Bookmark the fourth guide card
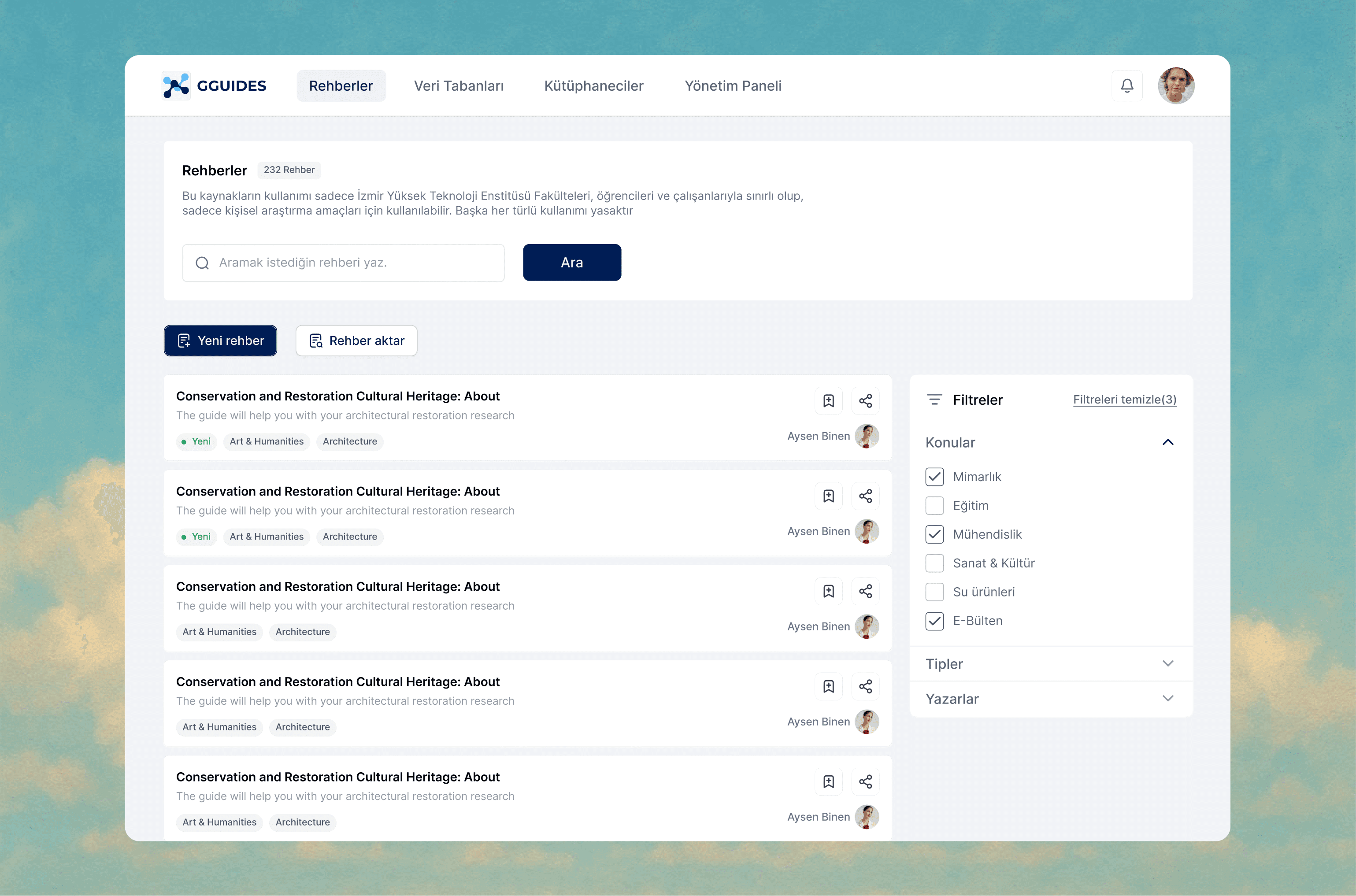Viewport: 1356px width, 896px height. click(828, 686)
